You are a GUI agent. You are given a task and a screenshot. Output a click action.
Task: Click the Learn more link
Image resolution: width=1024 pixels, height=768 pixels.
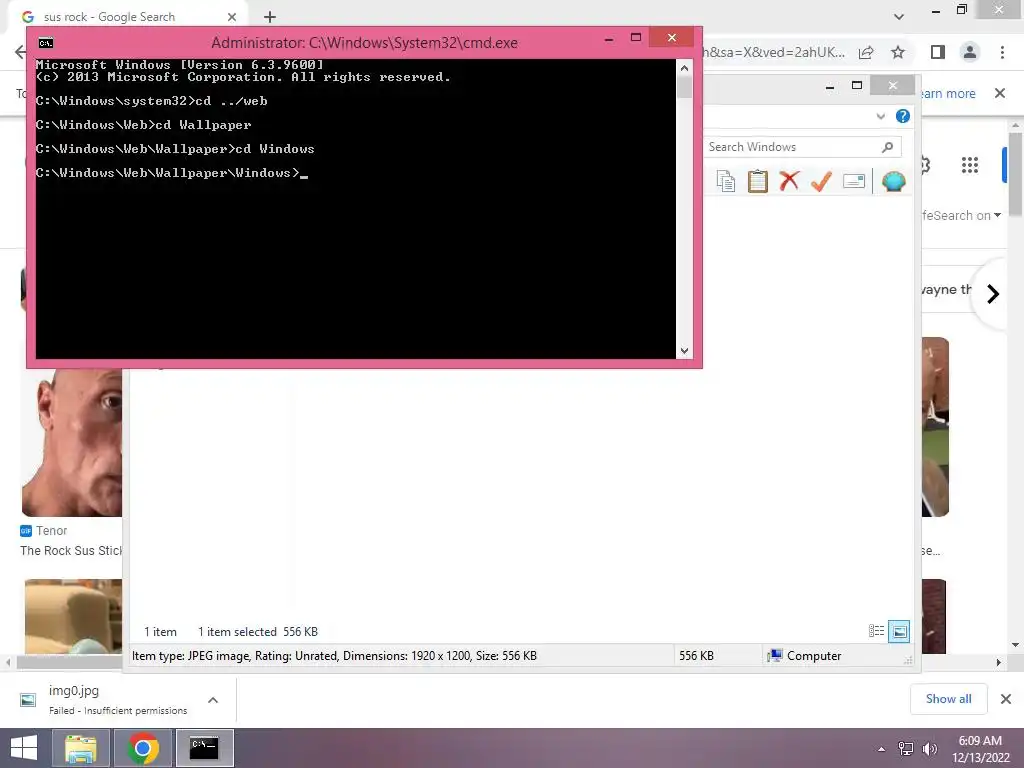coord(948,93)
